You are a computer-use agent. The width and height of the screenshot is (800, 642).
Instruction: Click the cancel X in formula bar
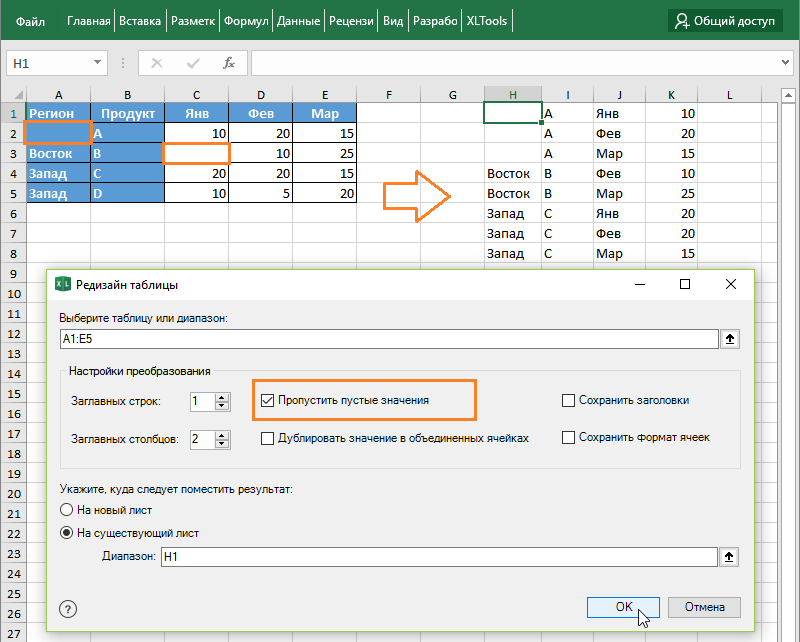(157, 63)
